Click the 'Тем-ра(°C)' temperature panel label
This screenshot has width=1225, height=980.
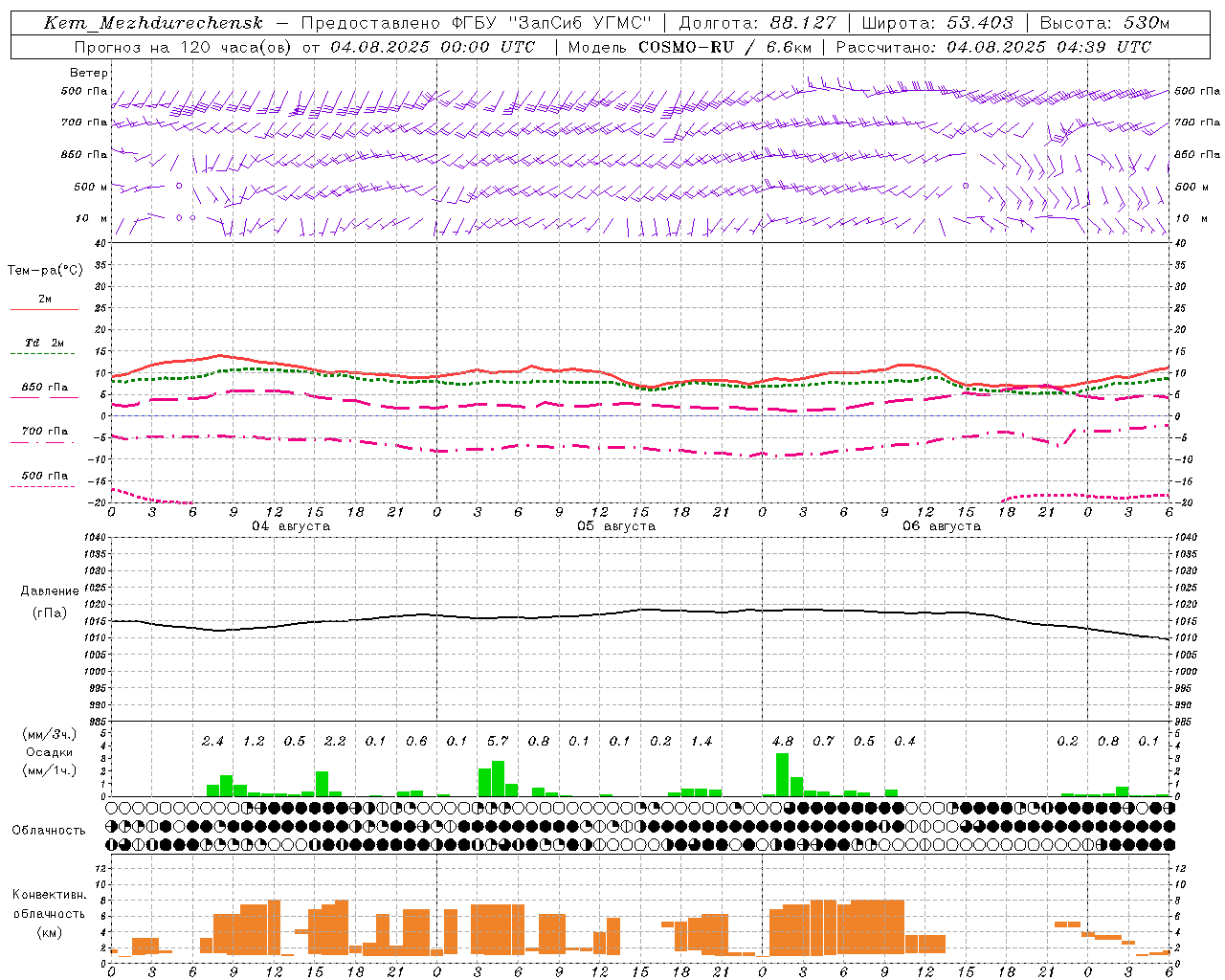click(45, 271)
